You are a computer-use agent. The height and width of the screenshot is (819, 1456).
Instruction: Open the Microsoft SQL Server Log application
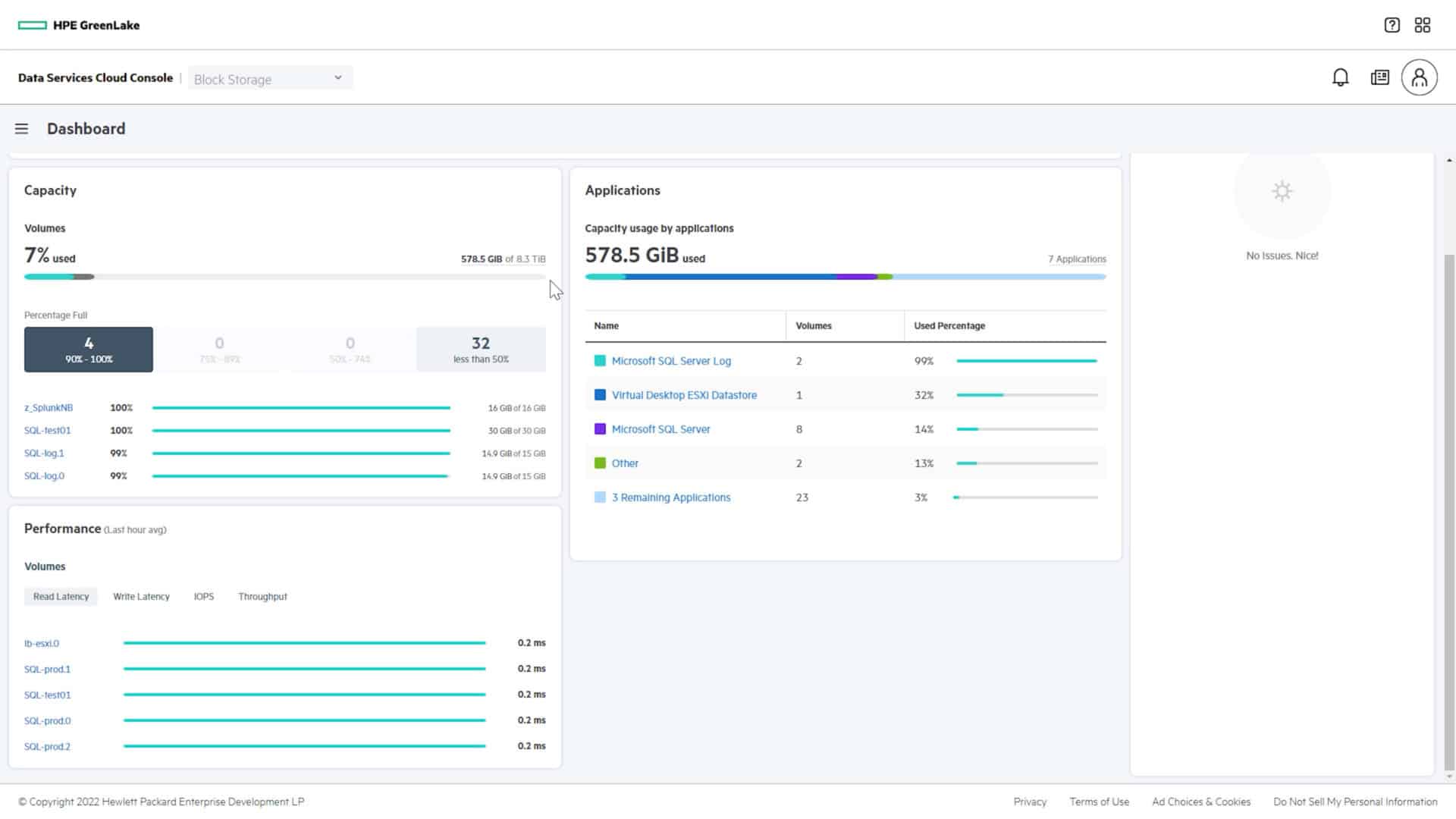(671, 361)
